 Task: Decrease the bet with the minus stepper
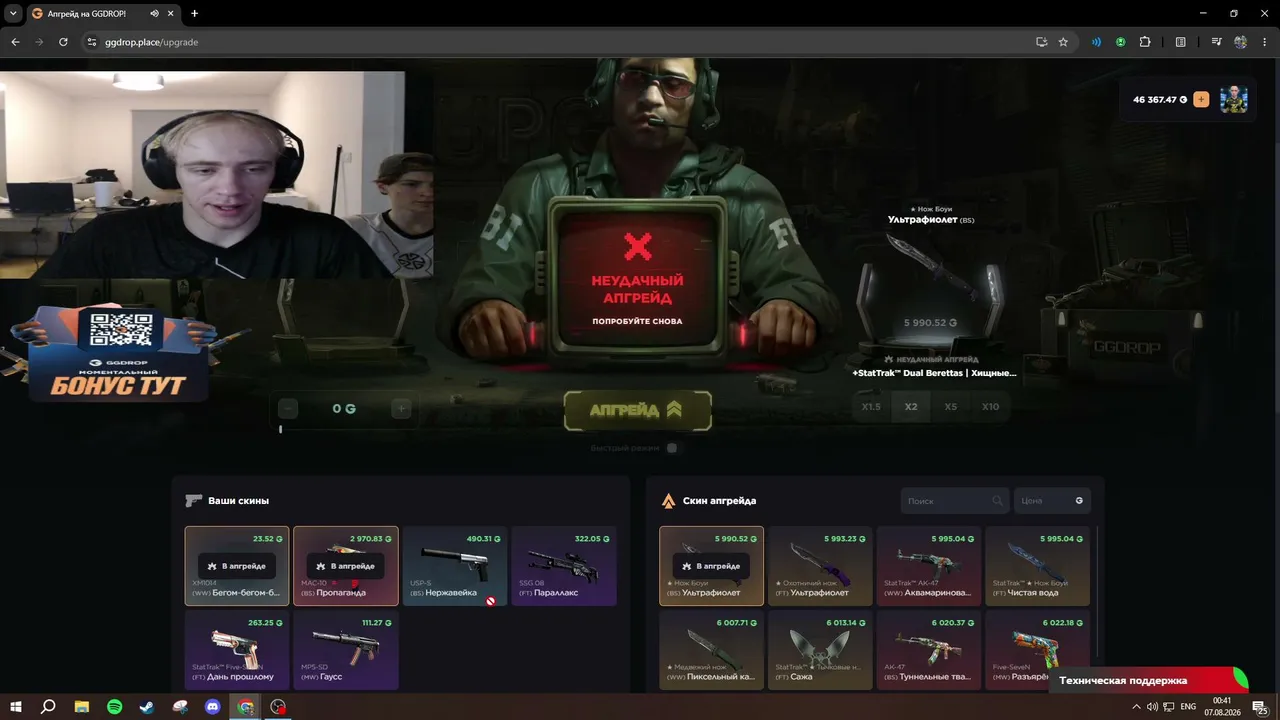click(288, 408)
